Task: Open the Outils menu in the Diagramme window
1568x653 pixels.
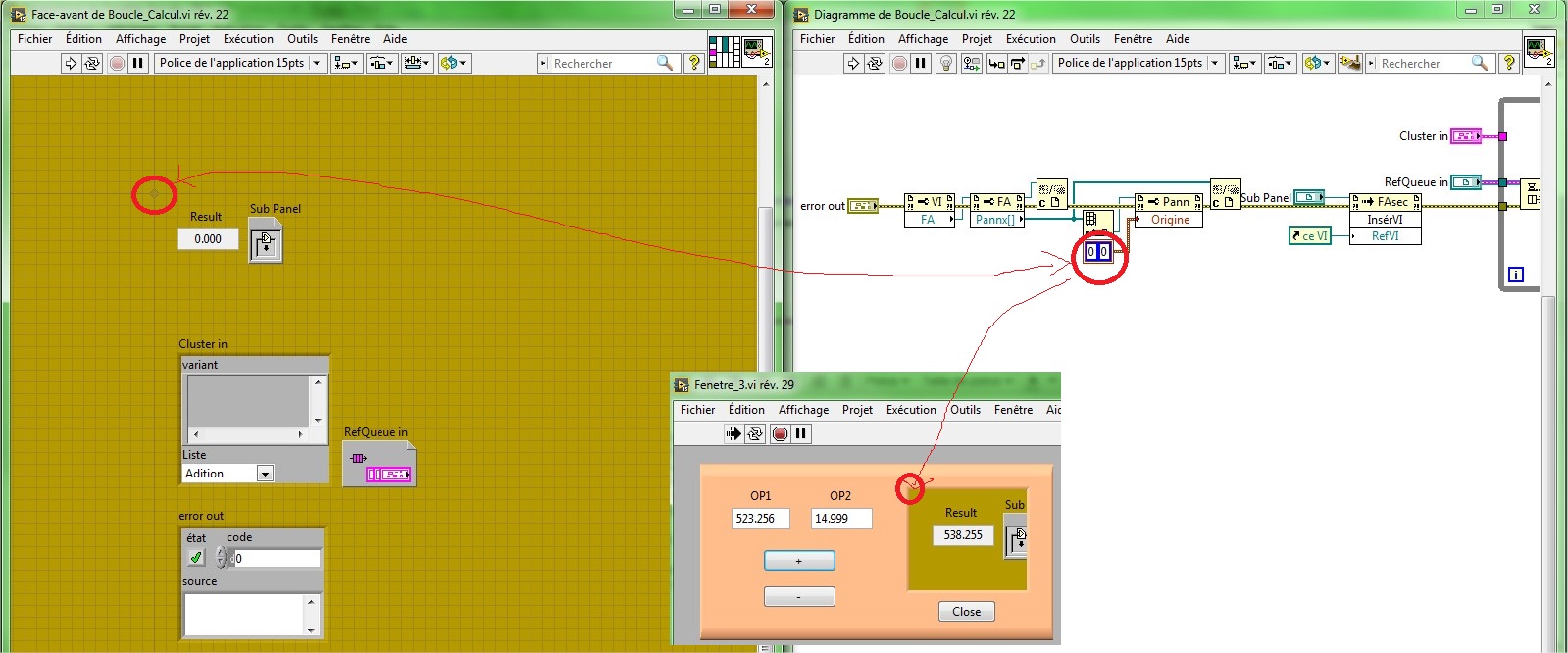Action: [x=1085, y=39]
